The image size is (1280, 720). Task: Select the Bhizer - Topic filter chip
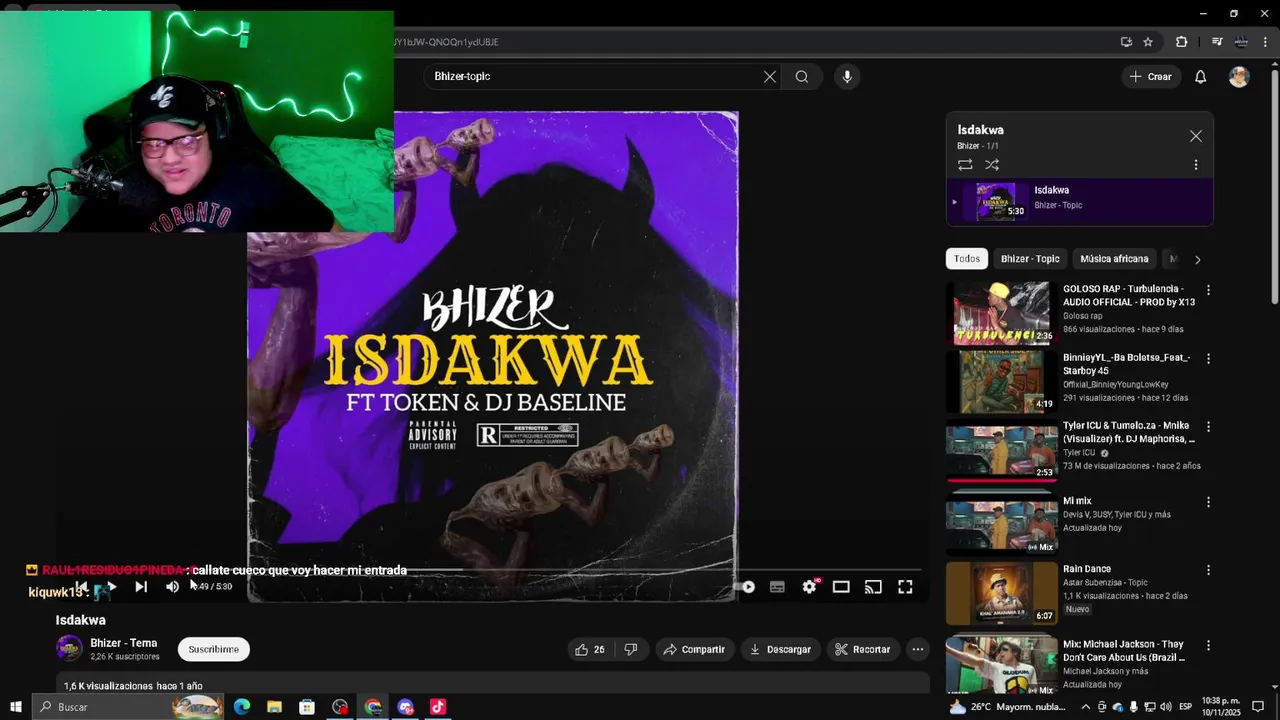coord(1030,259)
